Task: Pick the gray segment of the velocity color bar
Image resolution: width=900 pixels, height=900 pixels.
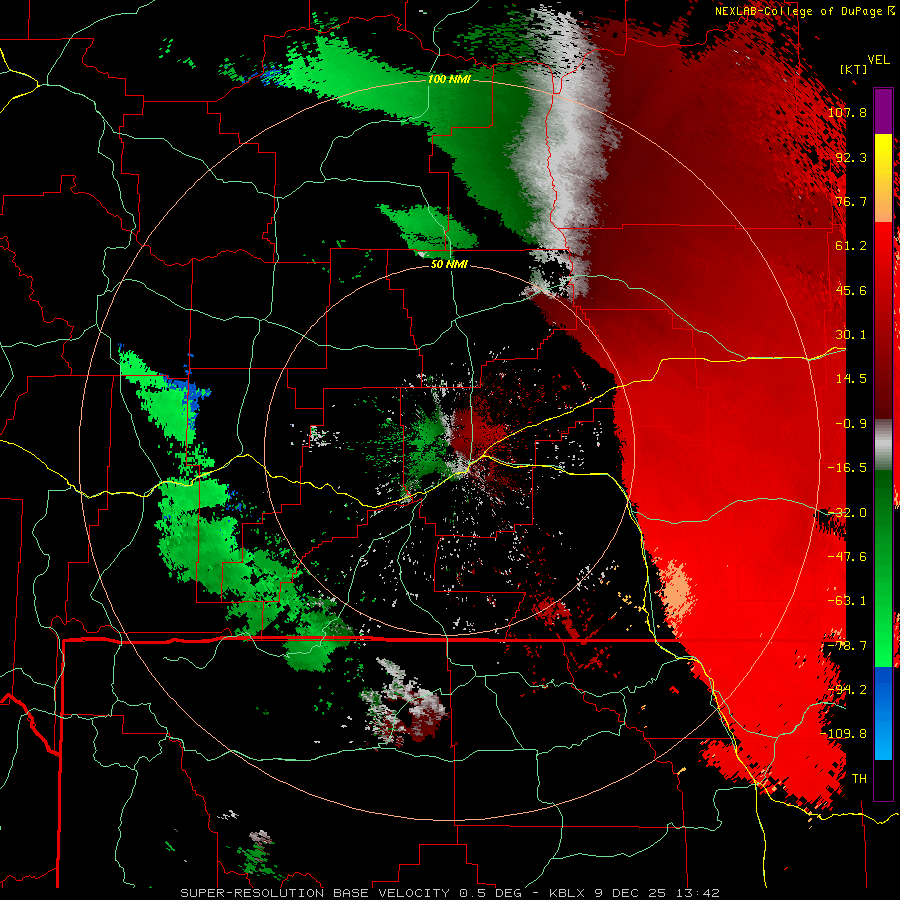Action: [x=883, y=445]
